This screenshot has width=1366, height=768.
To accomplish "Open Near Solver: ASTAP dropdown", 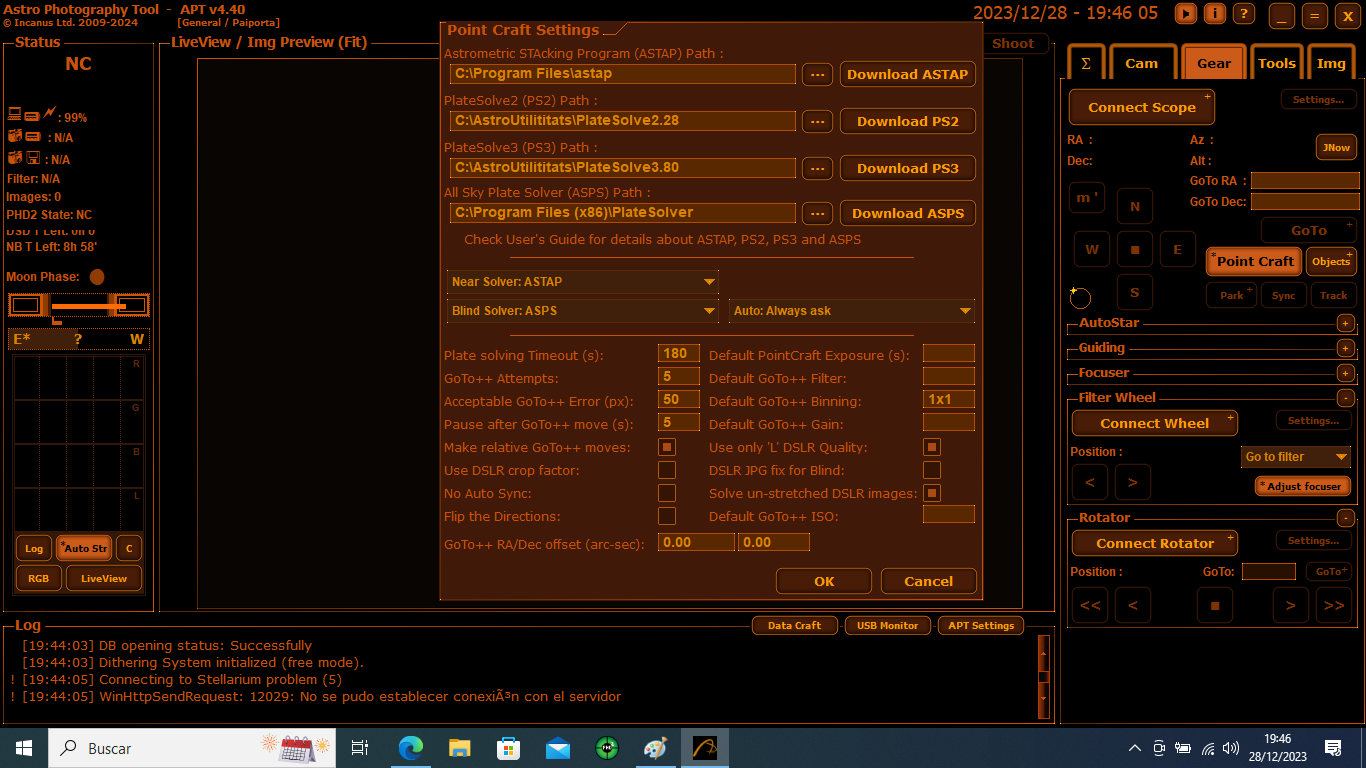I will pyautogui.click(x=582, y=282).
